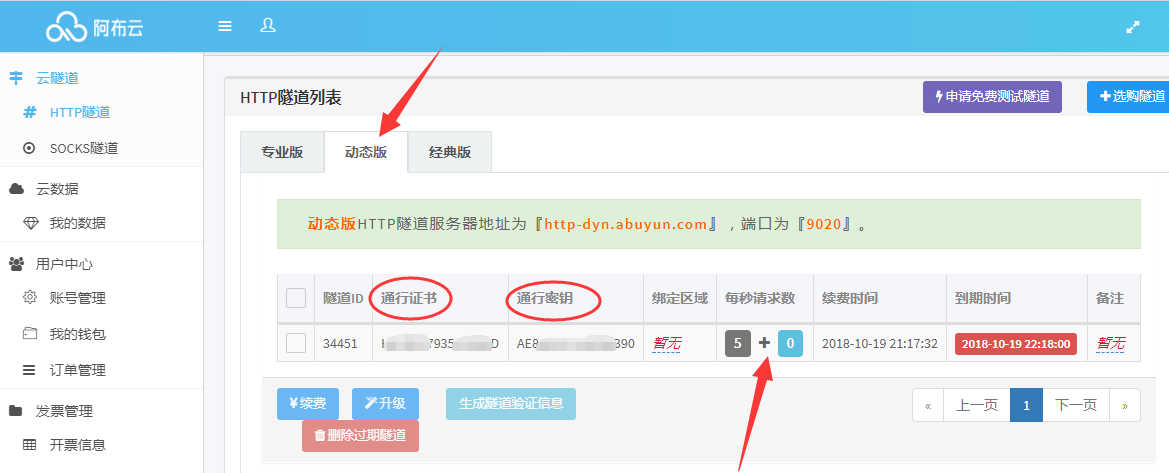
Task: Click the 生成隧道验证信息 button
Action: 511,404
